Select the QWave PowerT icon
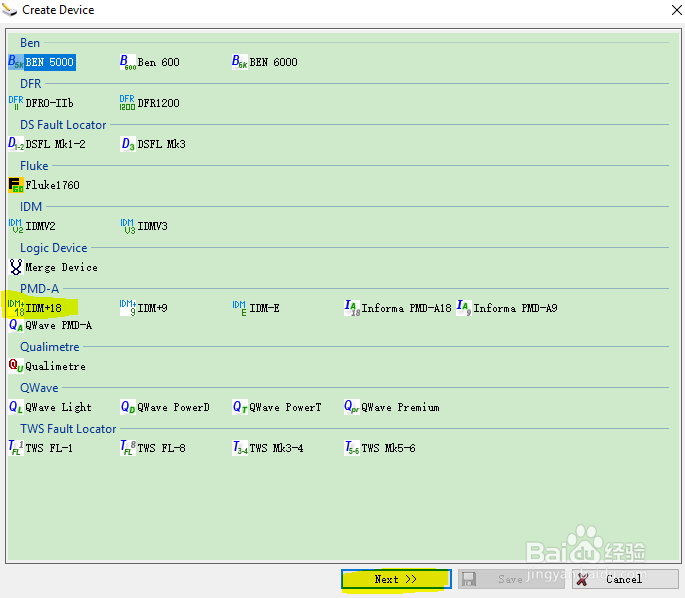685x598 pixels. tap(240, 407)
